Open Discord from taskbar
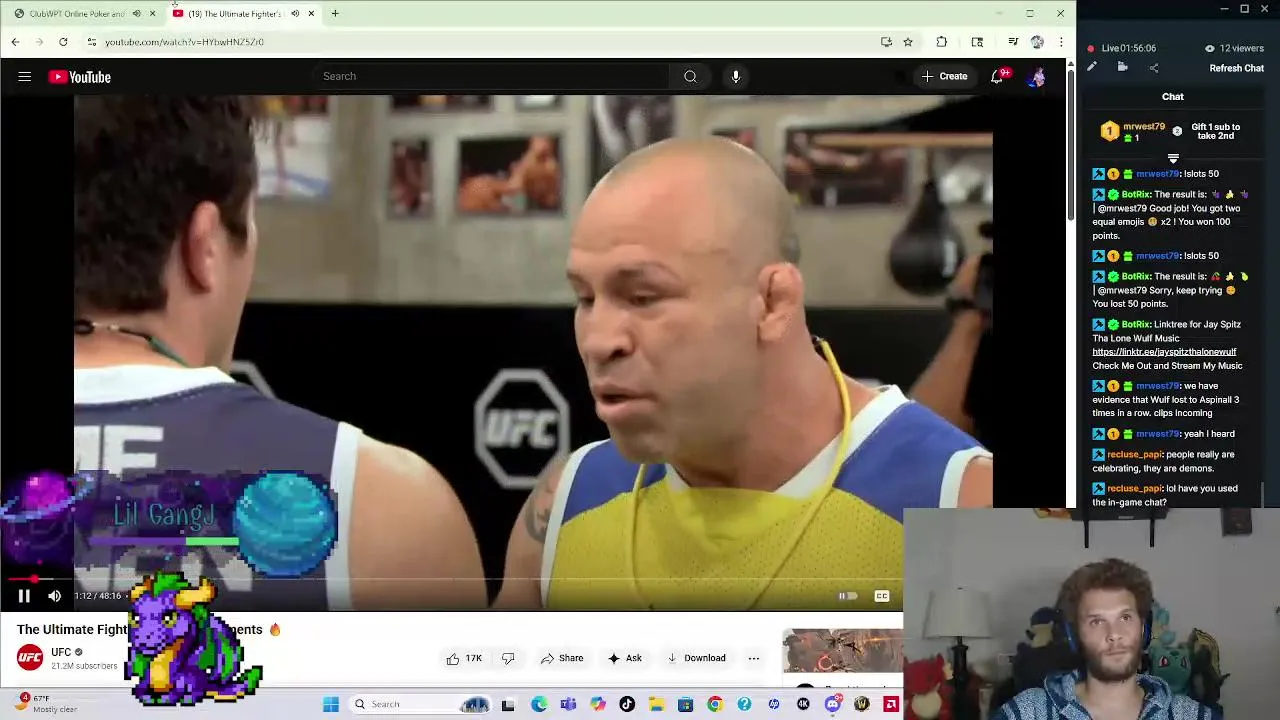Viewport: 1280px width, 720px height. pyautogui.click(x=832, y=704)
